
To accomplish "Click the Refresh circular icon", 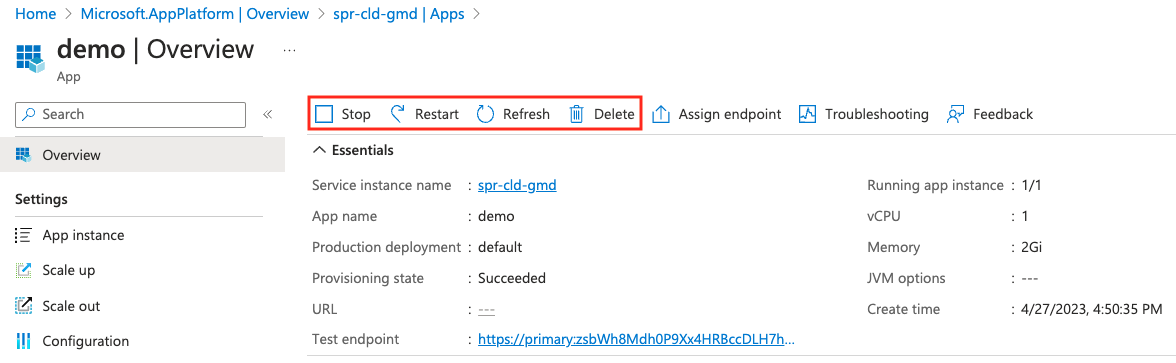I will [x=486, y=114].
